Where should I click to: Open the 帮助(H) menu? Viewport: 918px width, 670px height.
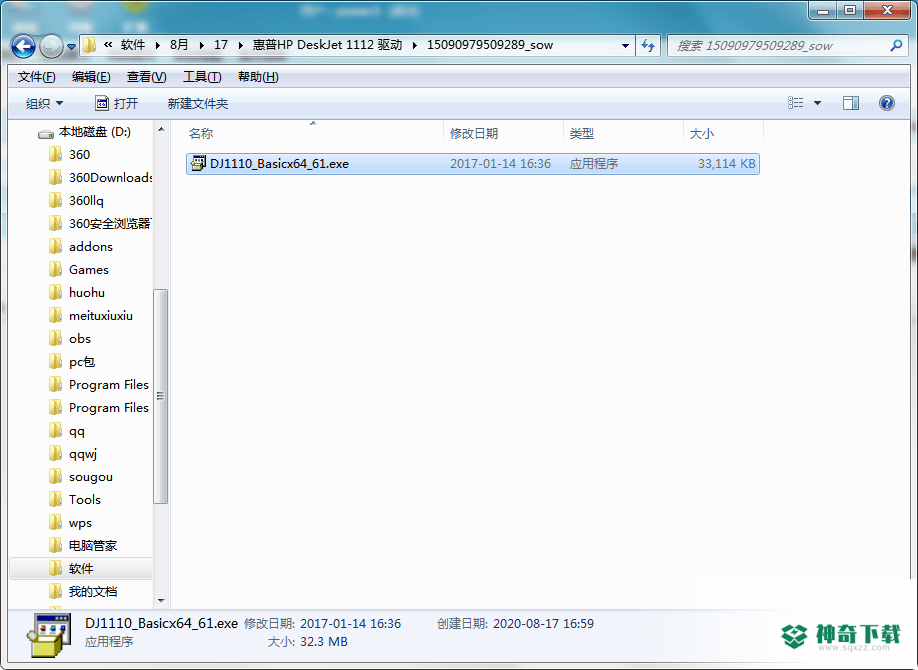click(258, 77)
